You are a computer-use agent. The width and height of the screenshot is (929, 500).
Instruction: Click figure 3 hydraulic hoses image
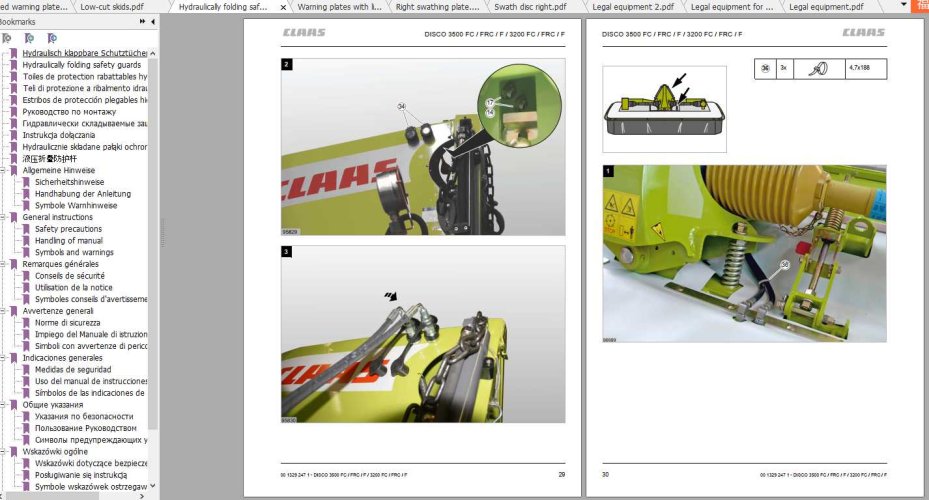click(423, 334)
